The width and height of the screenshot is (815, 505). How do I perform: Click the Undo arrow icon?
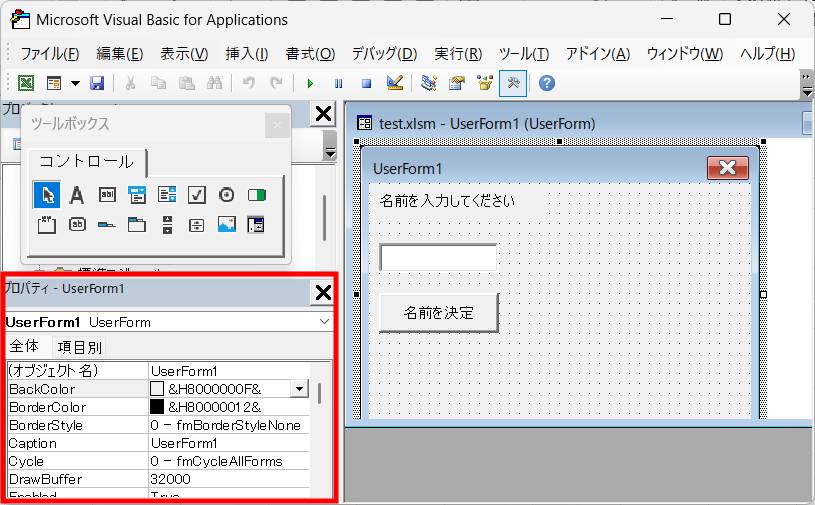pos(249,83)
